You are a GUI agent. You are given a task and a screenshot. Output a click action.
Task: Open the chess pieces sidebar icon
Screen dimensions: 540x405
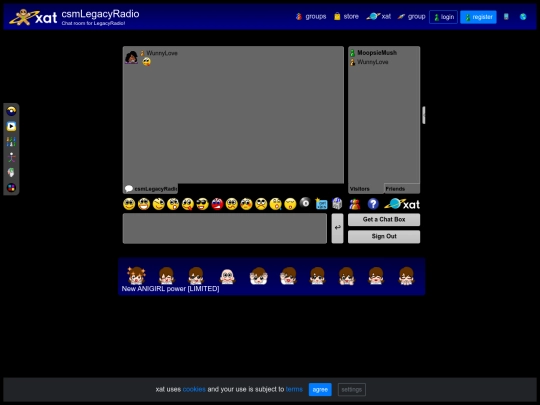[x=11, y=142]
